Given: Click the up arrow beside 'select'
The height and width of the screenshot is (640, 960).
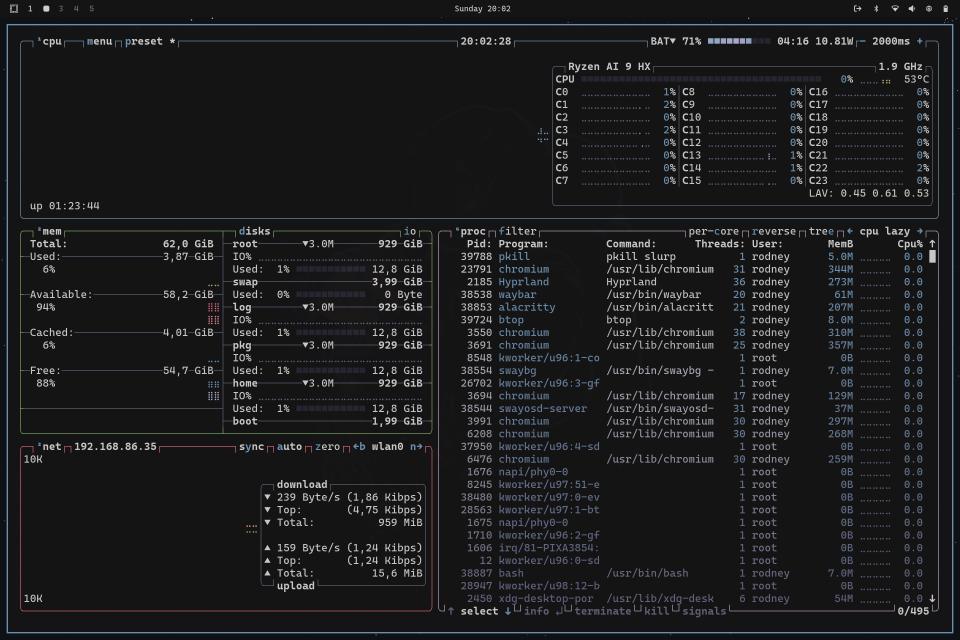Looking at the screenshot, I should coord(451,611).
